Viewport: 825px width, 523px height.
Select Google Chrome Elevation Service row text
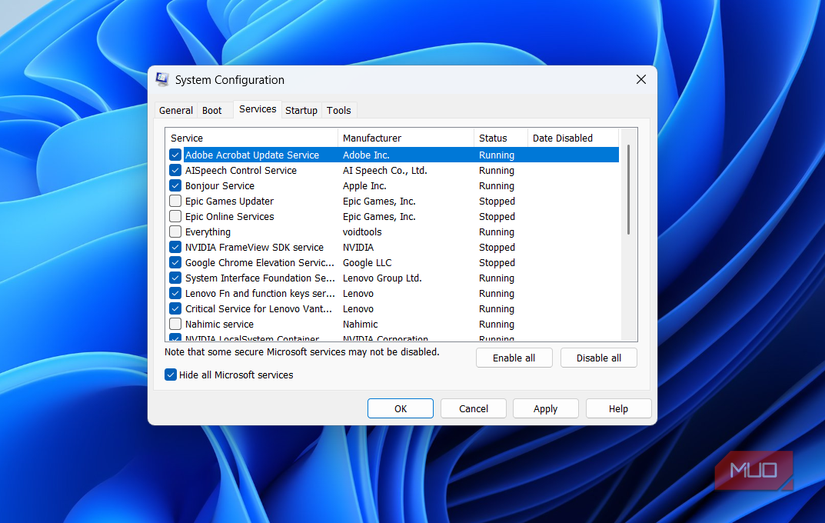pyautogui.click(x=259, y=262)
